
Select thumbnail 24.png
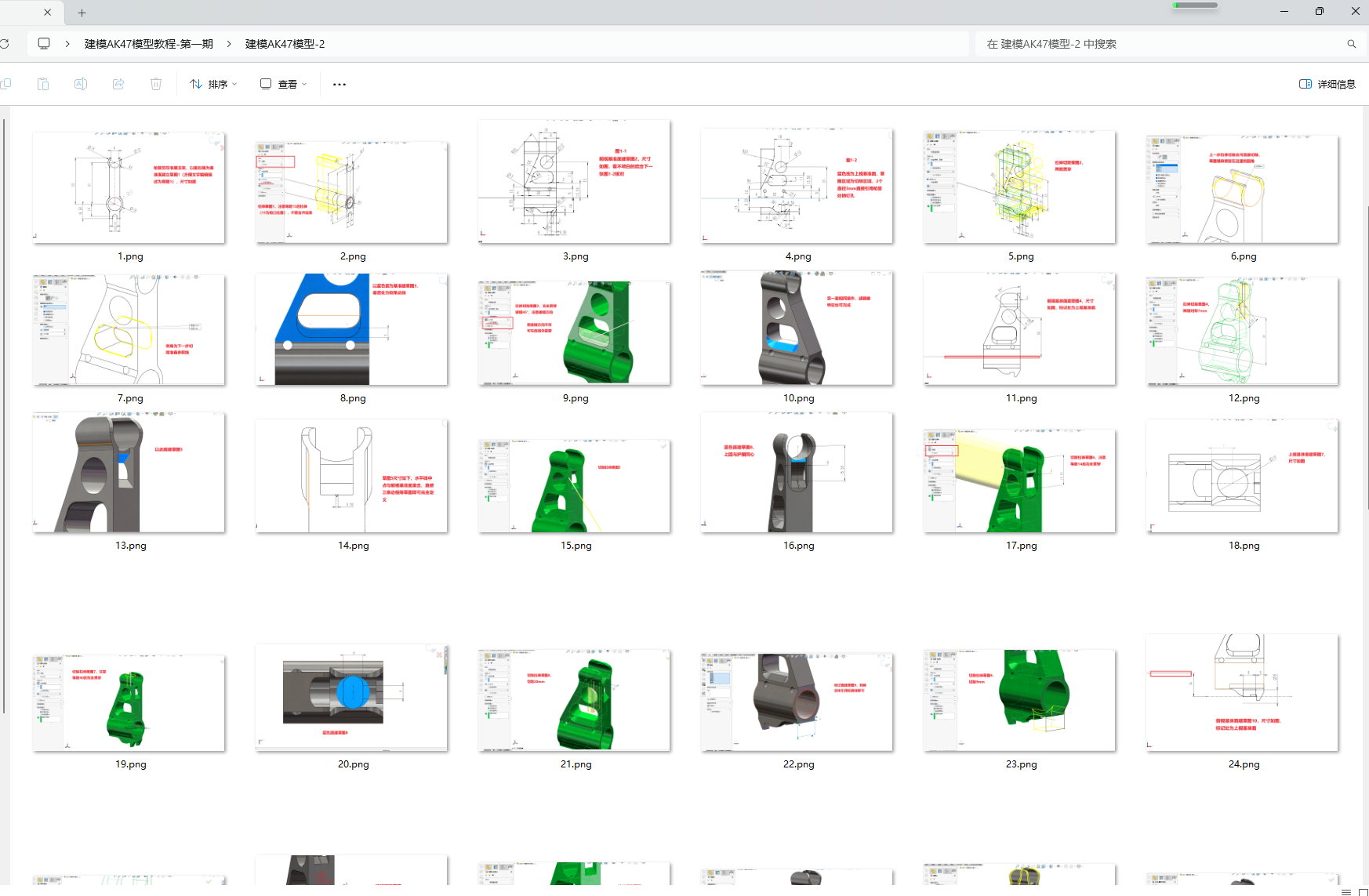pos(1243,693)
